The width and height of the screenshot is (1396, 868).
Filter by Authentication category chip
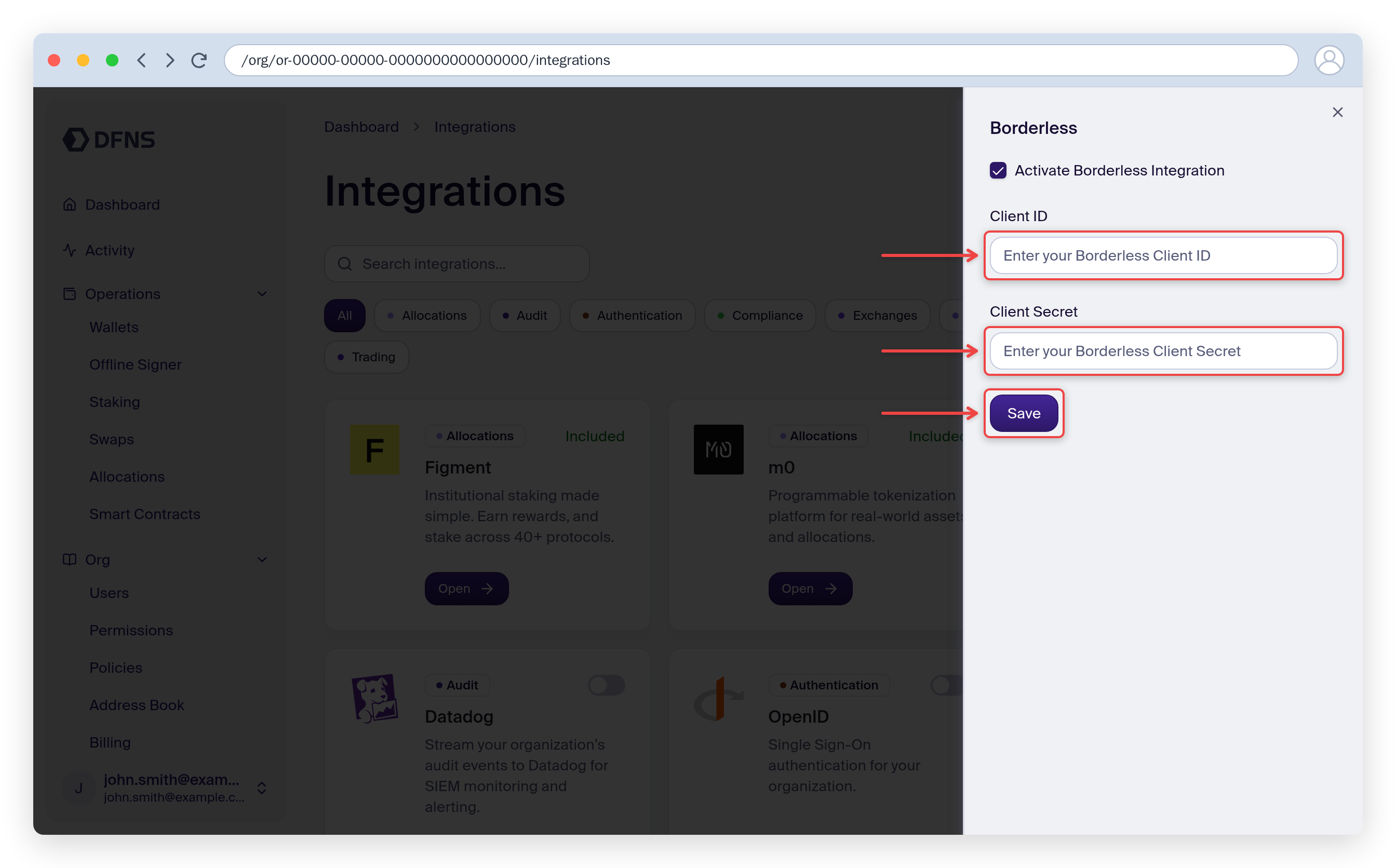[632, 316]
